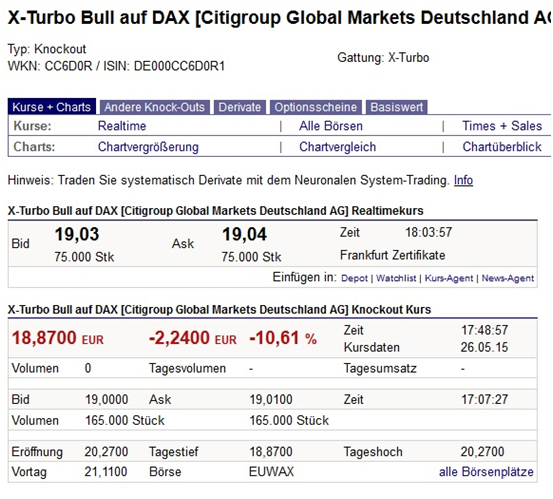
Task: Click the Realtimekurs section heading
Action: 215,211
